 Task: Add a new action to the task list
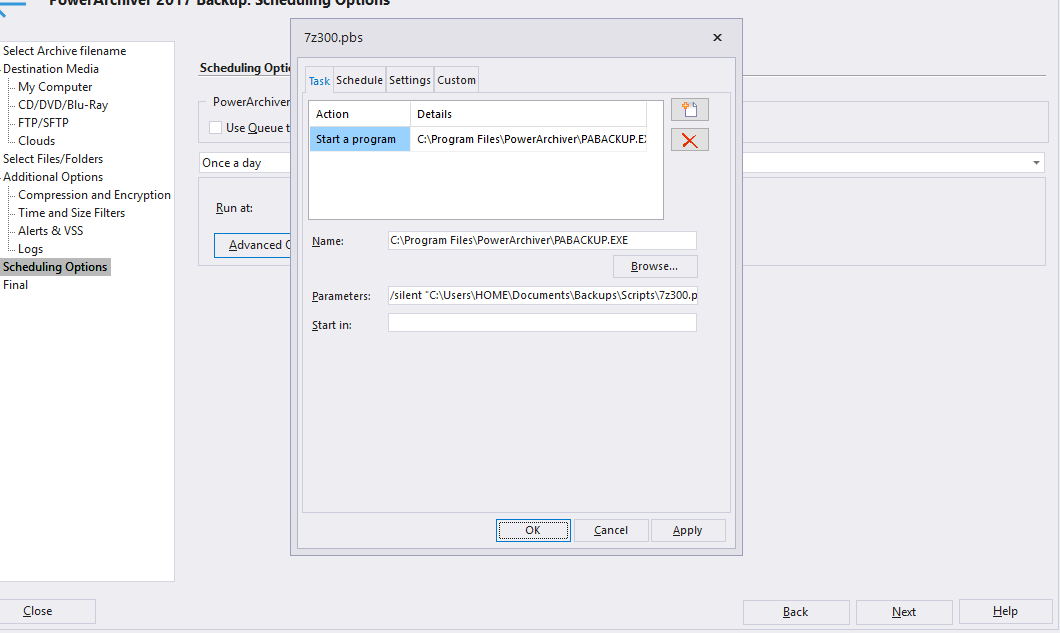coord(690,110)
